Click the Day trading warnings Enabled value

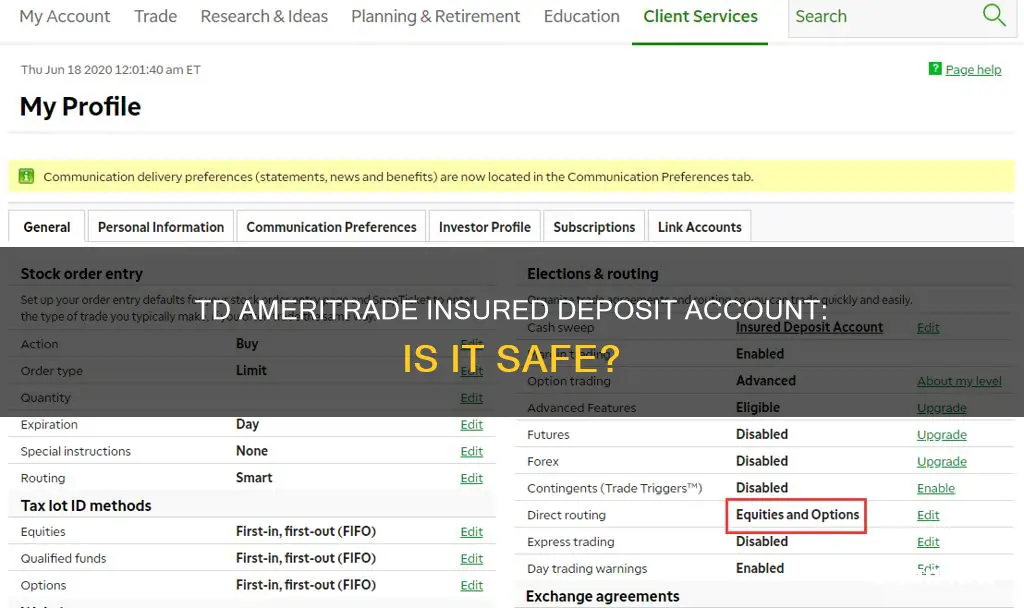760,568
